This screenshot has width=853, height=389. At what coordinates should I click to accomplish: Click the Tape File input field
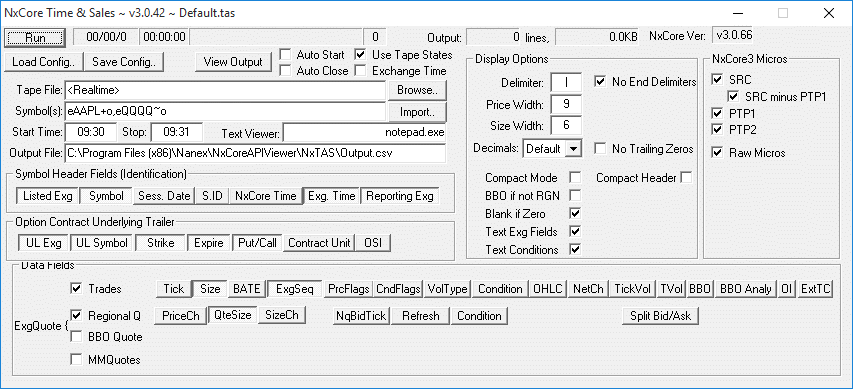pos(225,90)
